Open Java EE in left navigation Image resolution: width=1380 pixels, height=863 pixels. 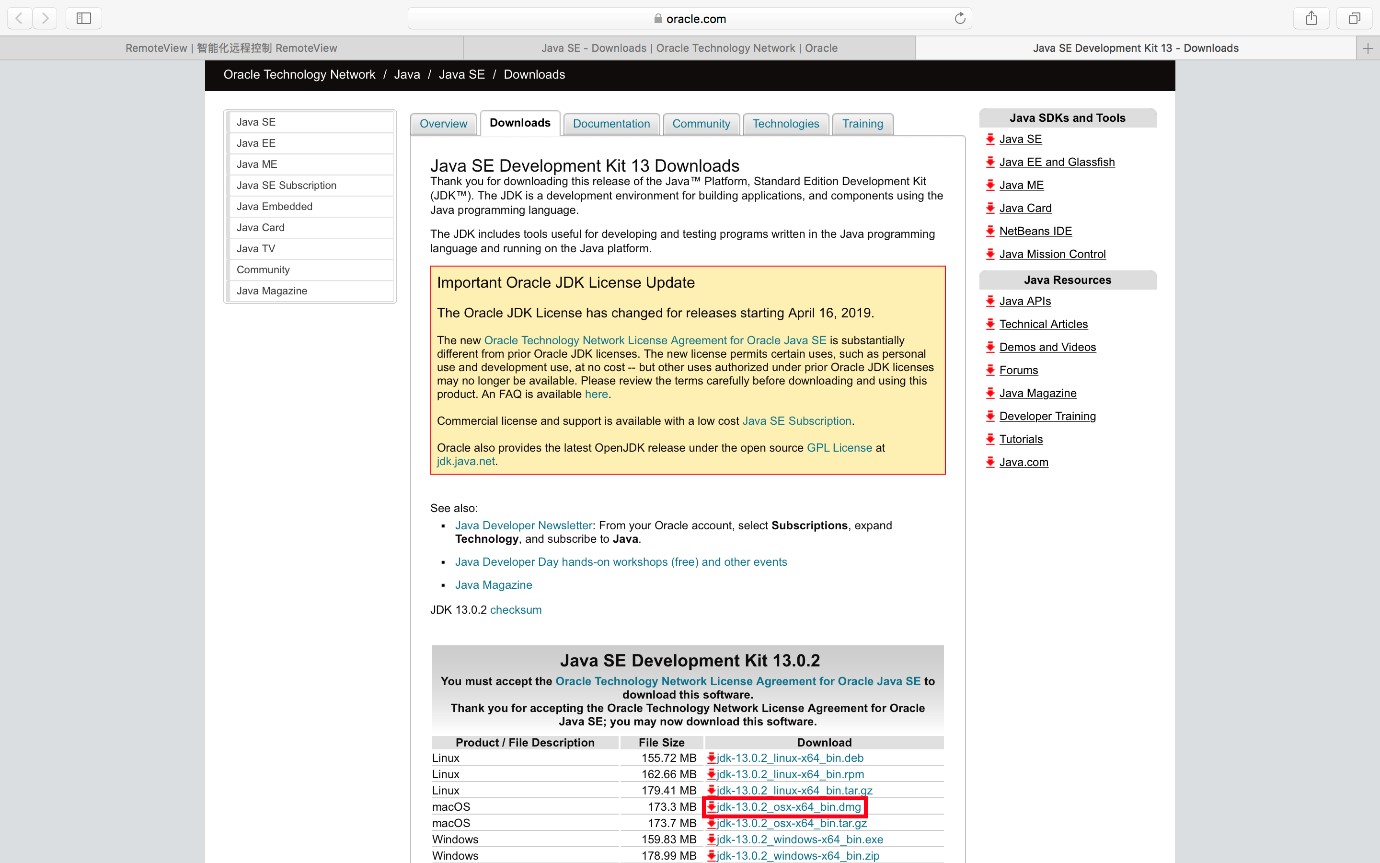point(312,143)
